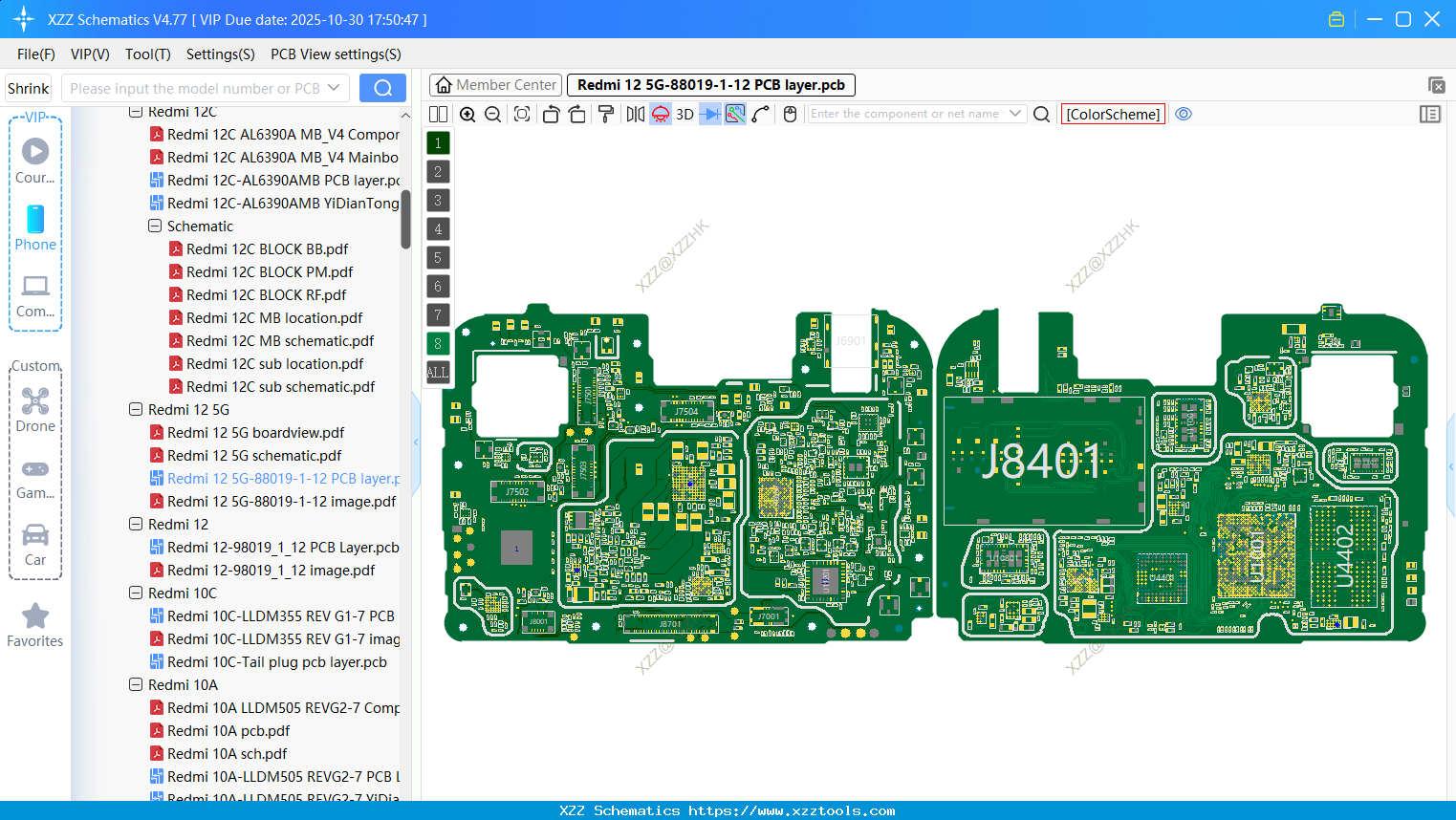Collapse the Redmi 12 5G tree section
The height and width of the screenshot is (820, 1456).
coord(135,409)
